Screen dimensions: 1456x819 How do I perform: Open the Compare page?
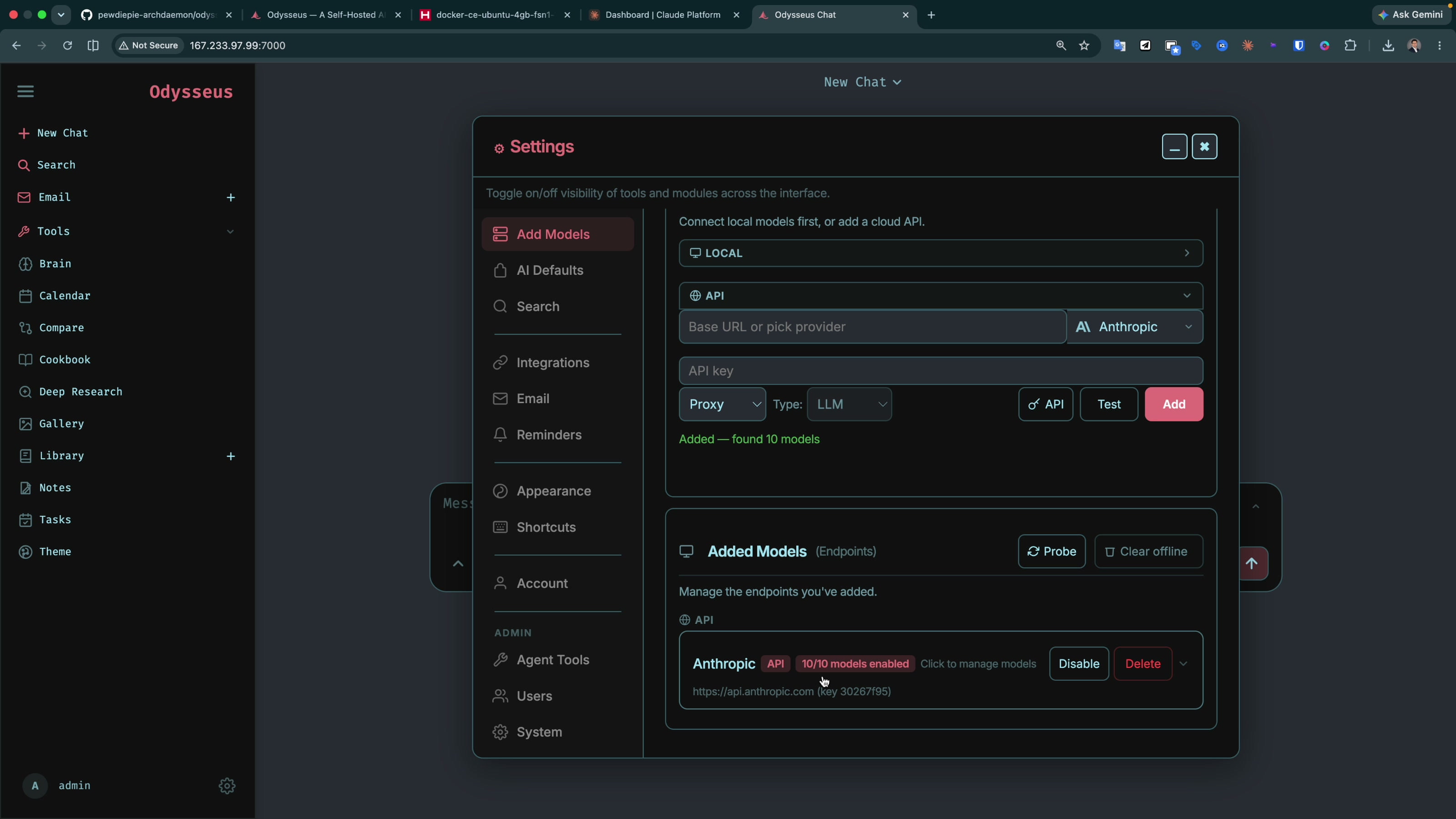51,328
